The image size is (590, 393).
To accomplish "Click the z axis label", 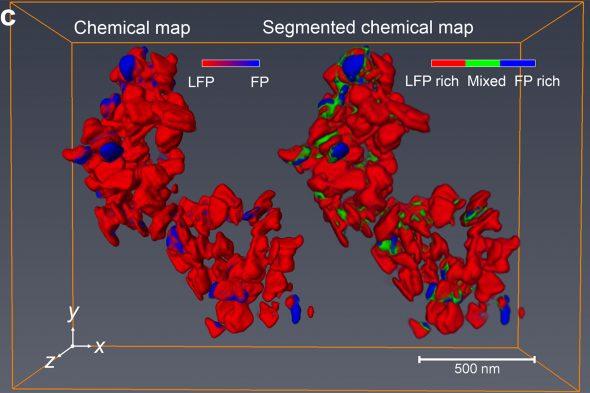I will point(50,361).
